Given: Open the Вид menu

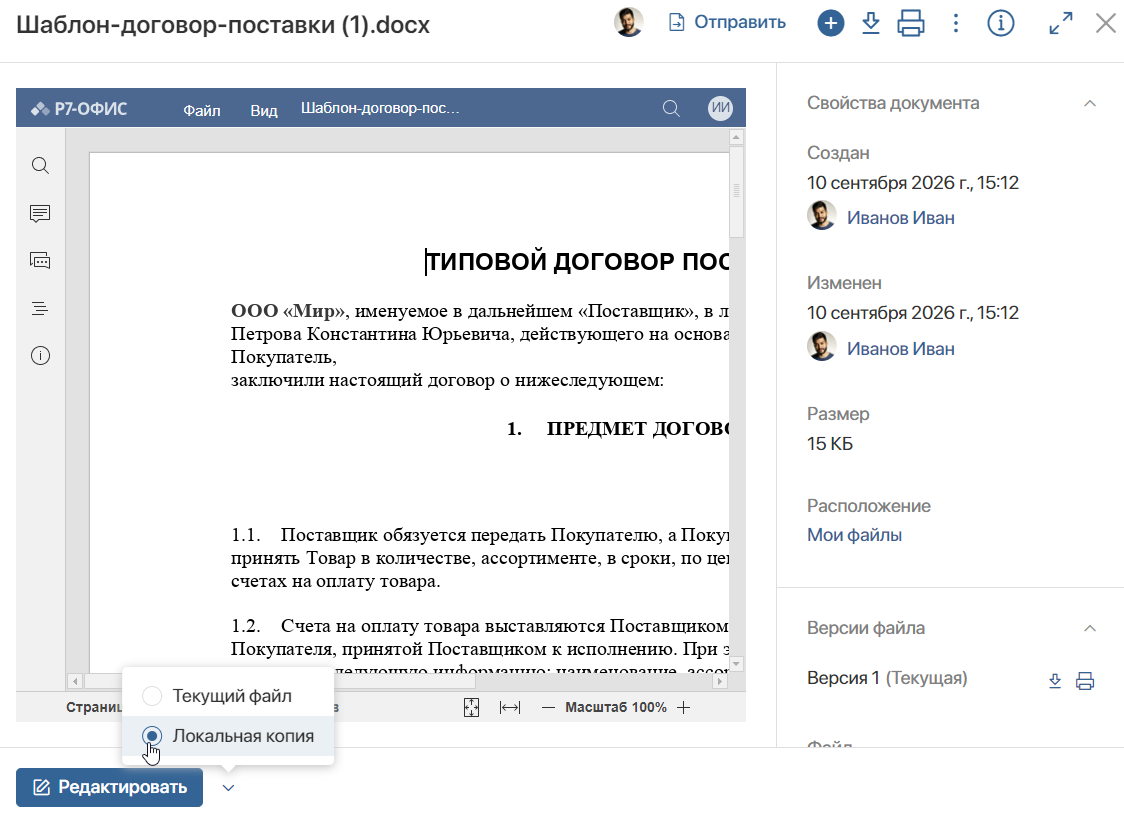Looking at the screenshot, I should pyautogui.click(x=264, y=110).
